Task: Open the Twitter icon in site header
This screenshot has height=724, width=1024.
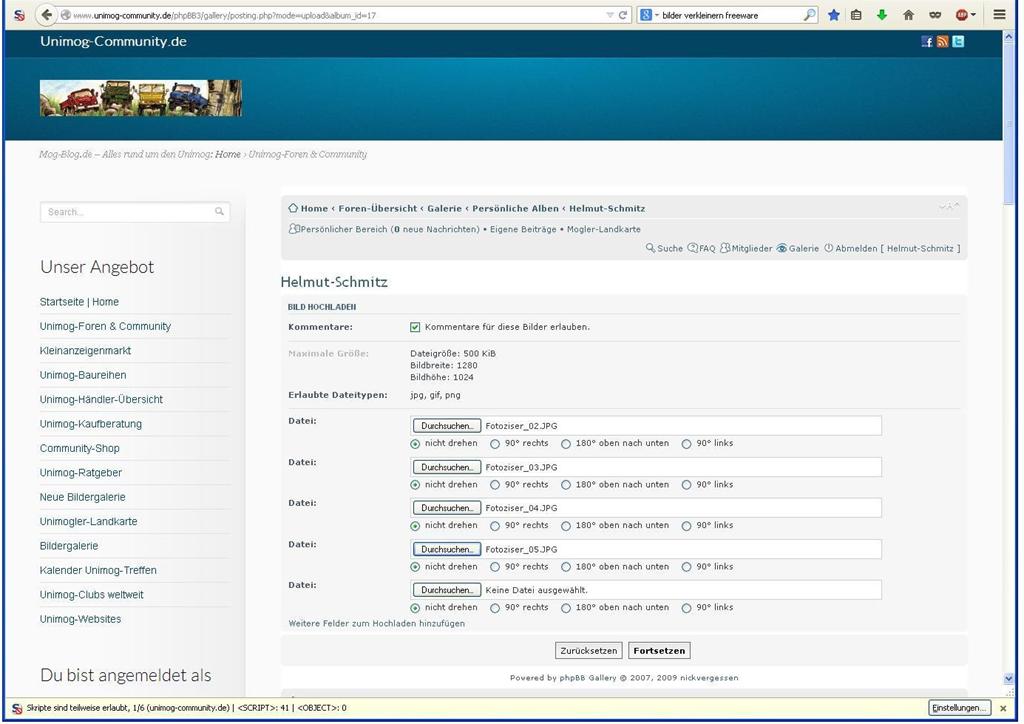Action: click(x=958, y=42)
